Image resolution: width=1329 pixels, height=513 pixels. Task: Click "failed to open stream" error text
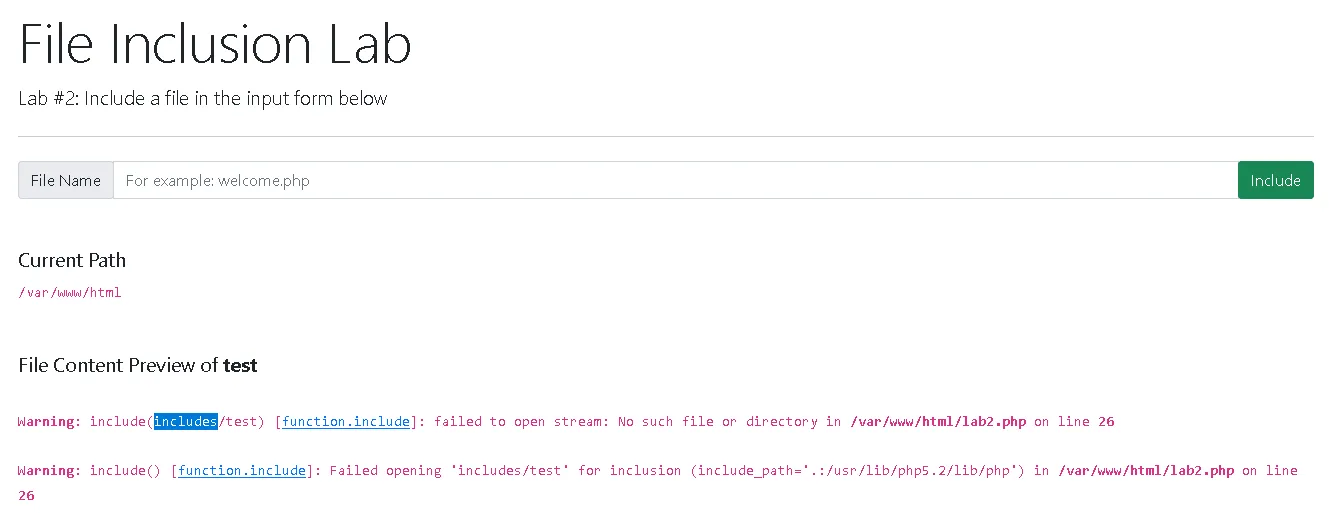point(516,422)
